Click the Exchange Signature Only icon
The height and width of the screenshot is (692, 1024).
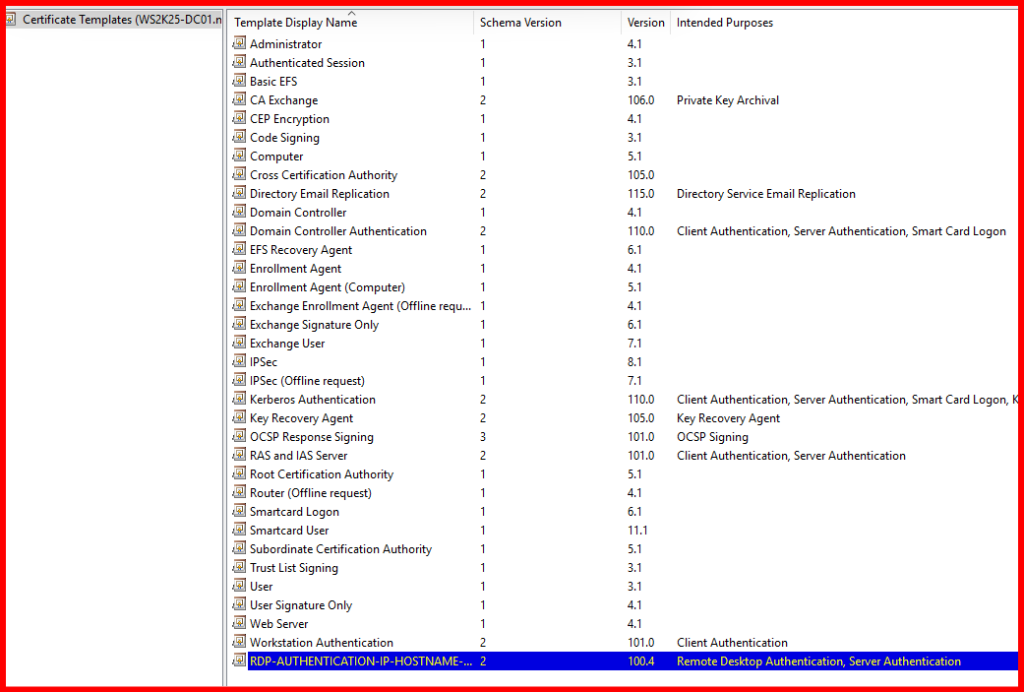(x=239, y=324)
